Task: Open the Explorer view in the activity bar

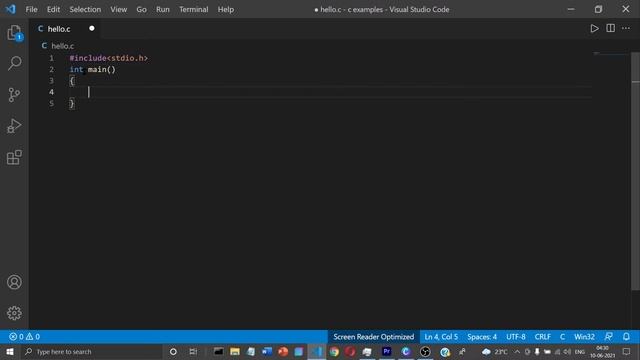Action: pos(14,33)
